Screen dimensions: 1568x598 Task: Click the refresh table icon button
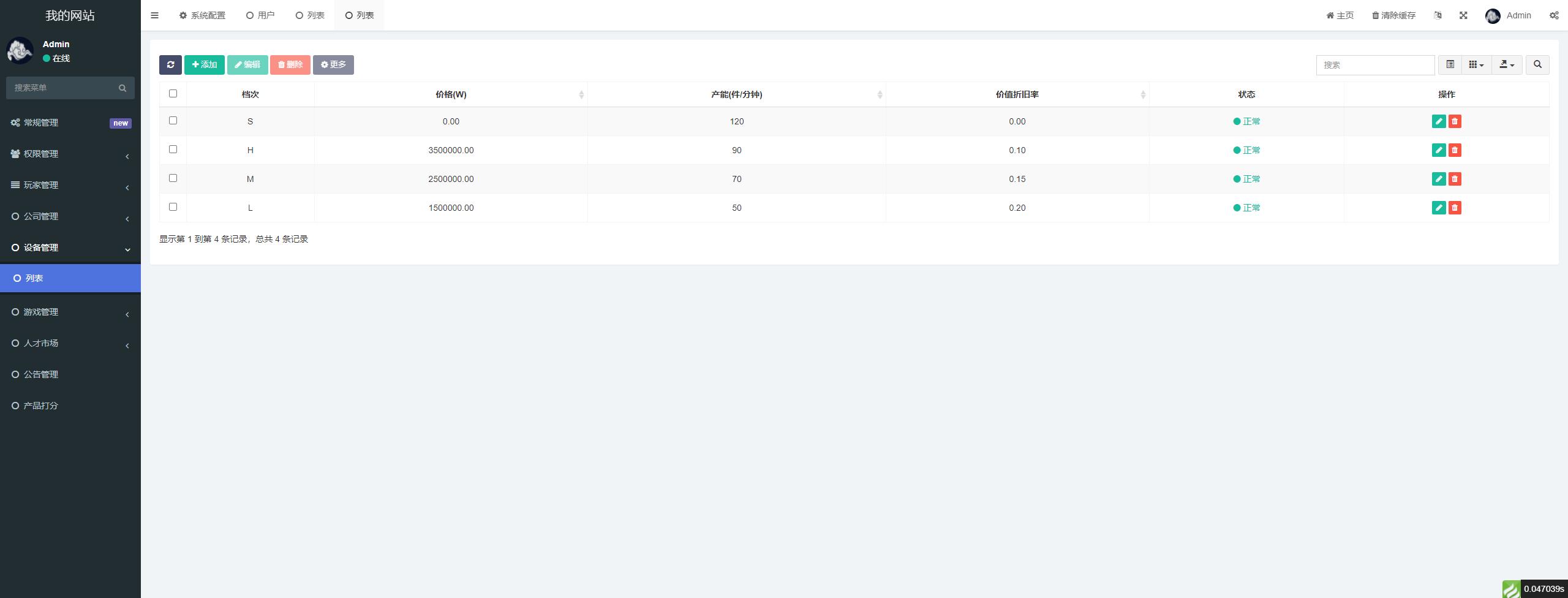point(170,65)
